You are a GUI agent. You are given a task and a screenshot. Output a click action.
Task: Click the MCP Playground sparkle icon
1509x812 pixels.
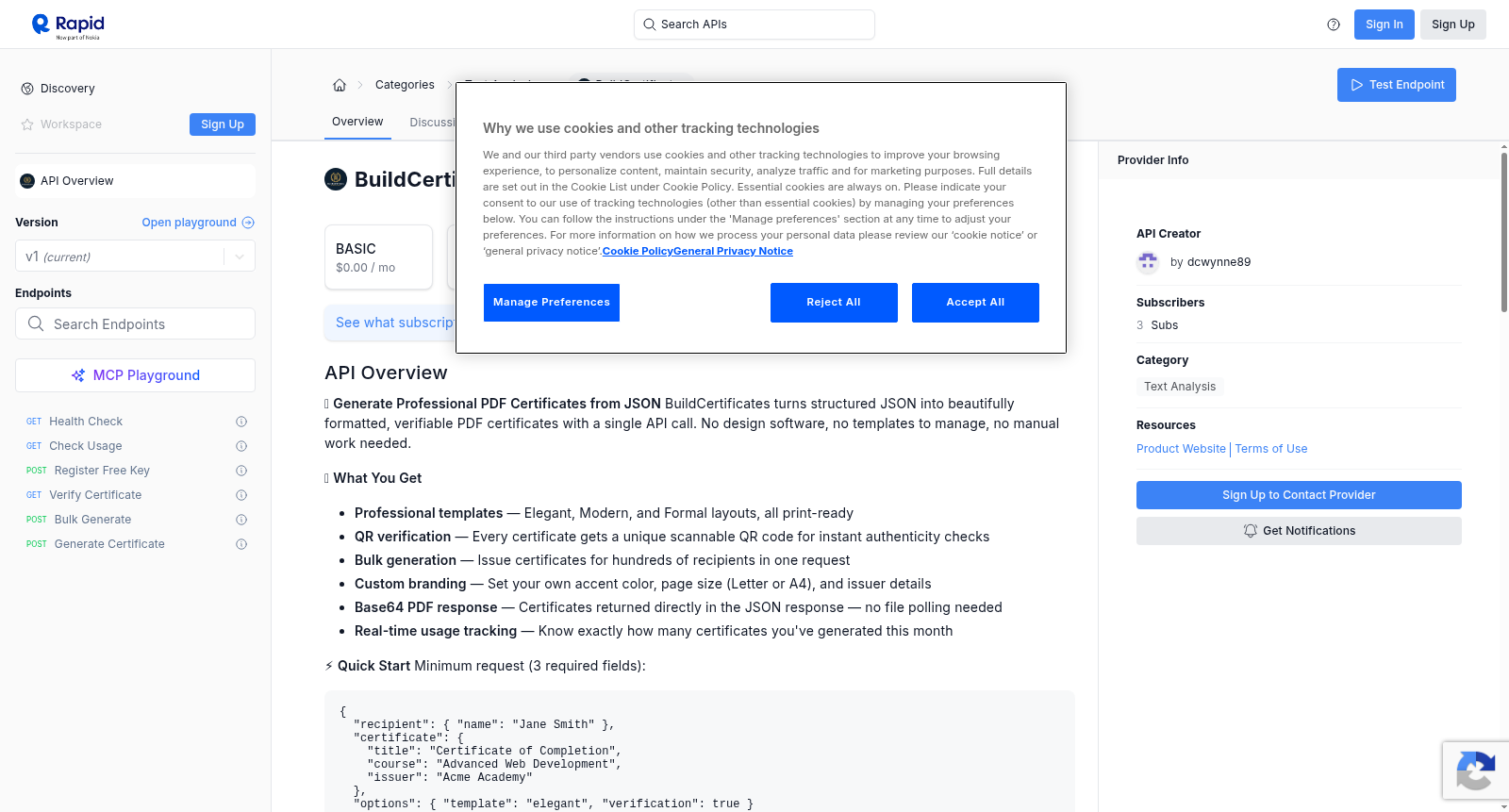click(x=78, y=375)
